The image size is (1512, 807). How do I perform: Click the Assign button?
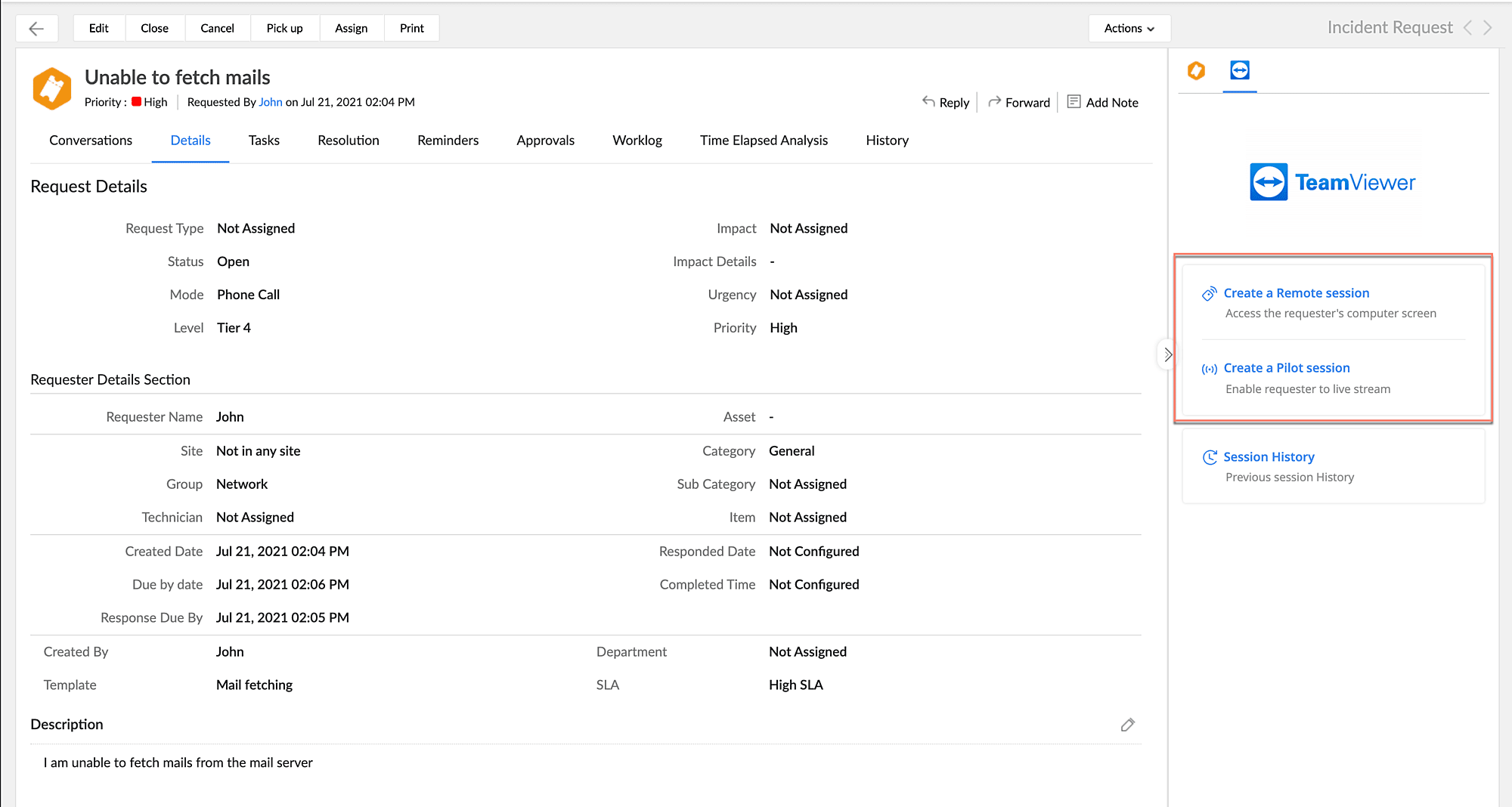(351, 28)
